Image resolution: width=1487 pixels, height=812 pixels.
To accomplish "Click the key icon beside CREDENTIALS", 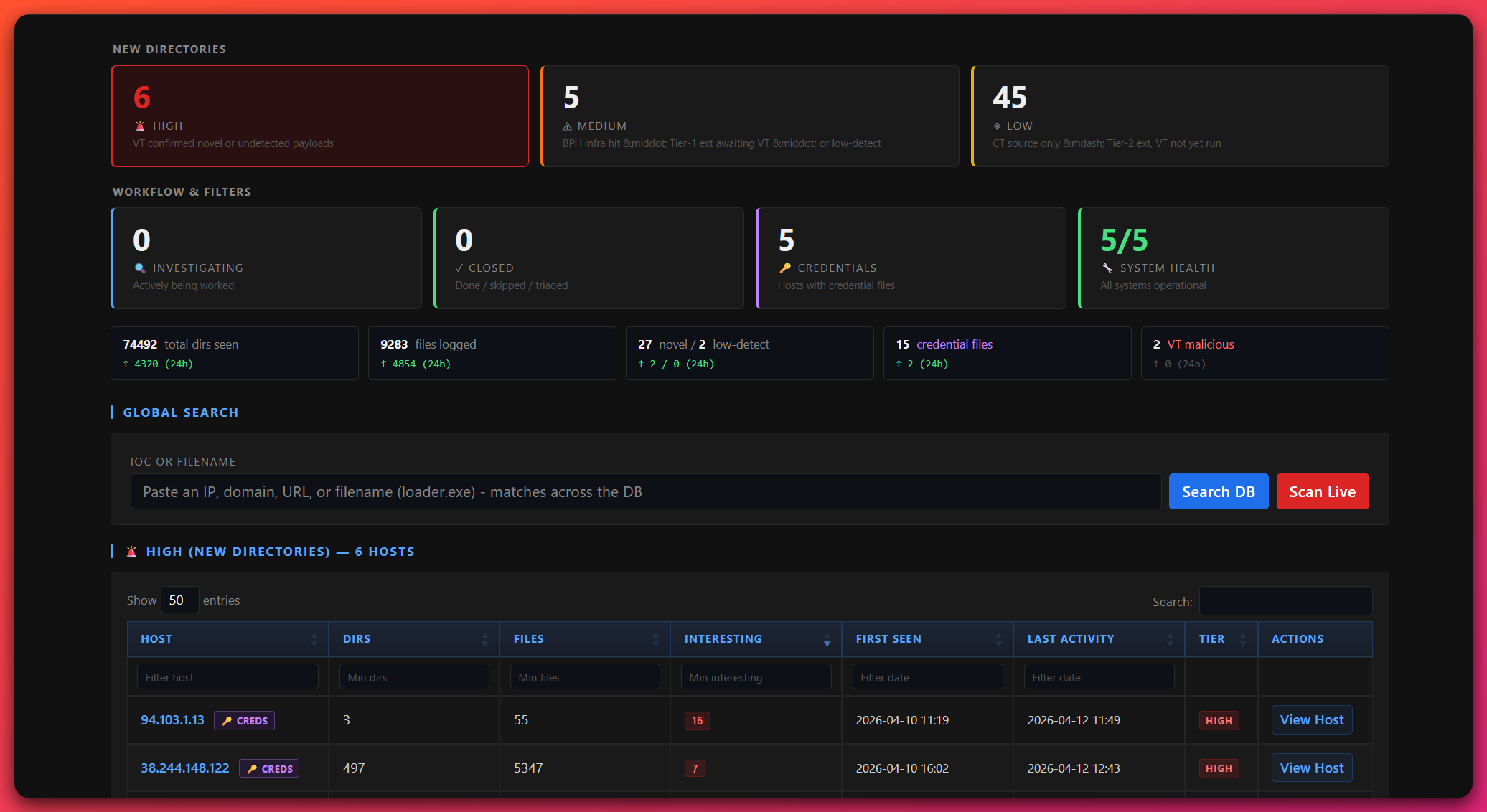I will [x=785, y=268].
